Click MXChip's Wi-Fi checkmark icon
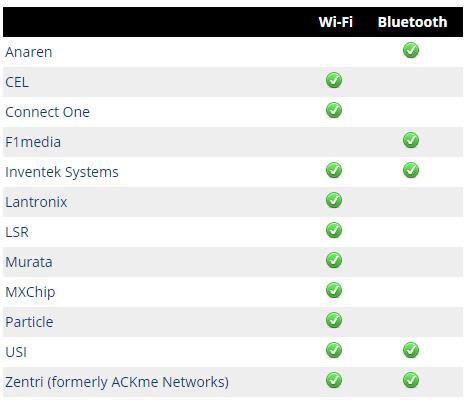 [334, 290]
